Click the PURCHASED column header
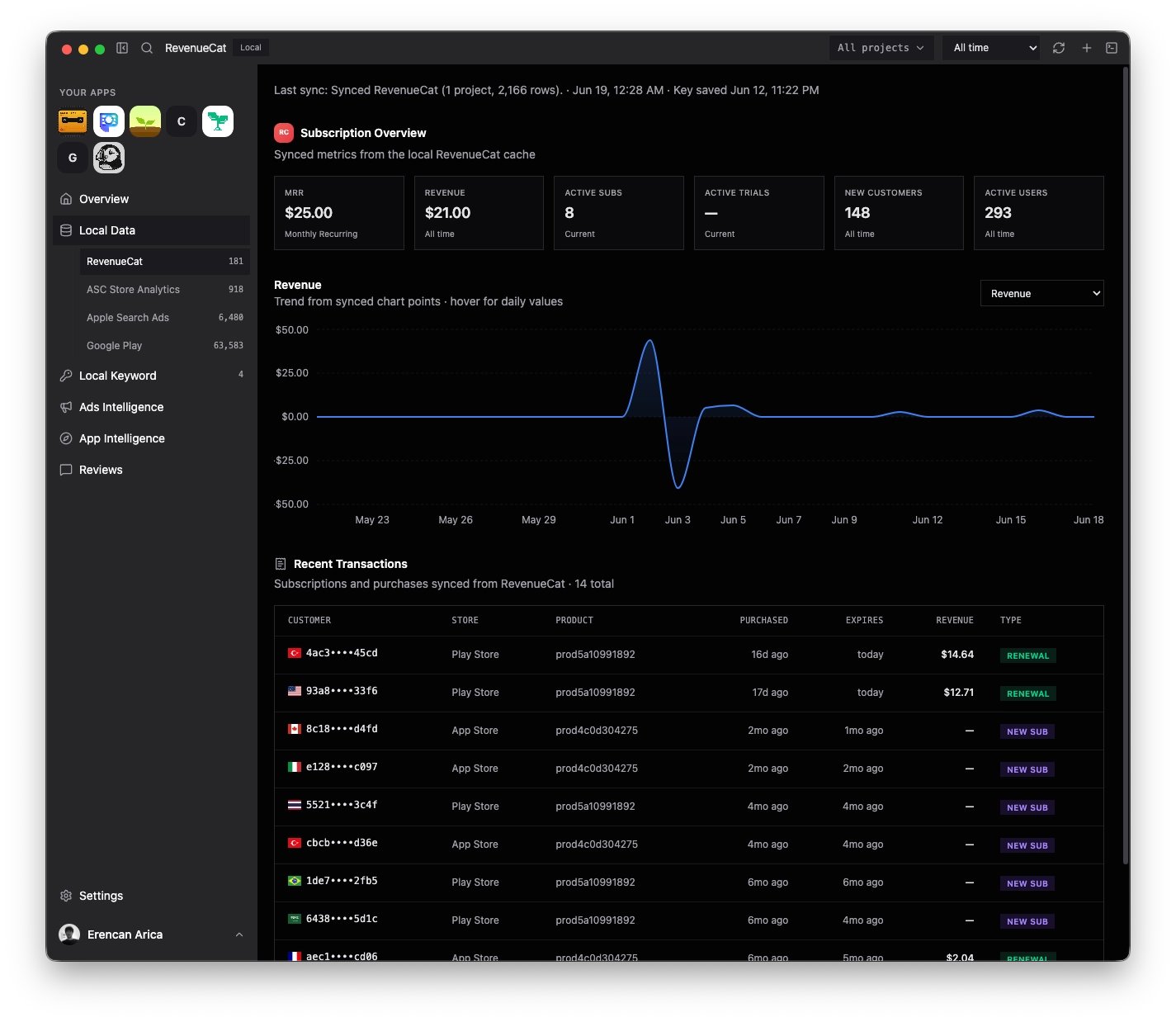1176x1022 pixels. (763, 620)
